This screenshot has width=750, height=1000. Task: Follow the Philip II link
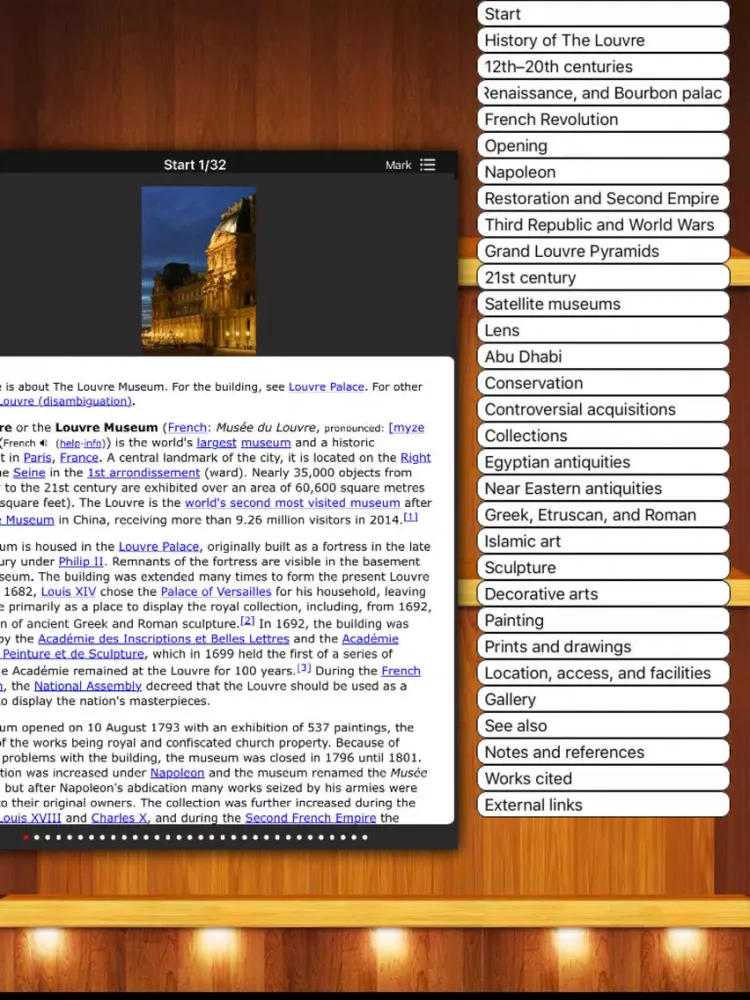(x=81, y=561)
